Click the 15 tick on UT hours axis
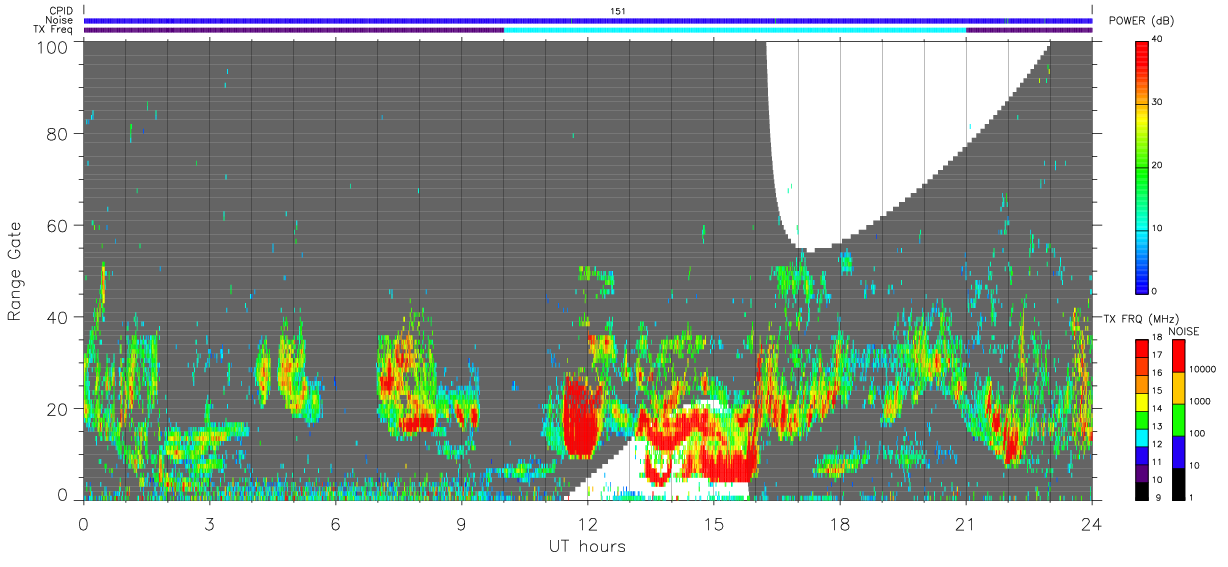The image size is (1228, 567). pyautogui.click(x=713, y=523)
